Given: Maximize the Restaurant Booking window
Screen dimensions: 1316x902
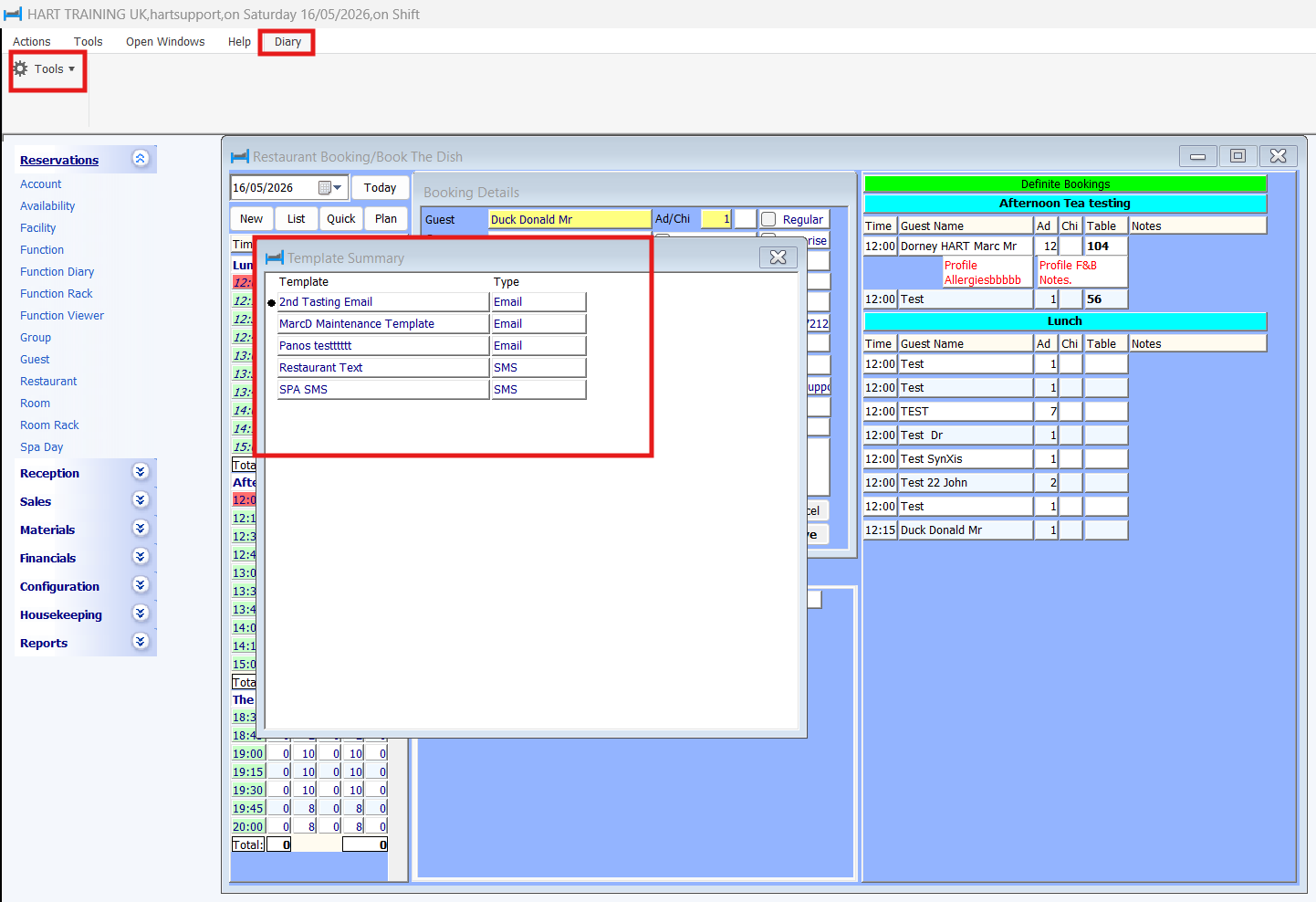Looking at the screenshot, I should click(x=1238, y=156).
